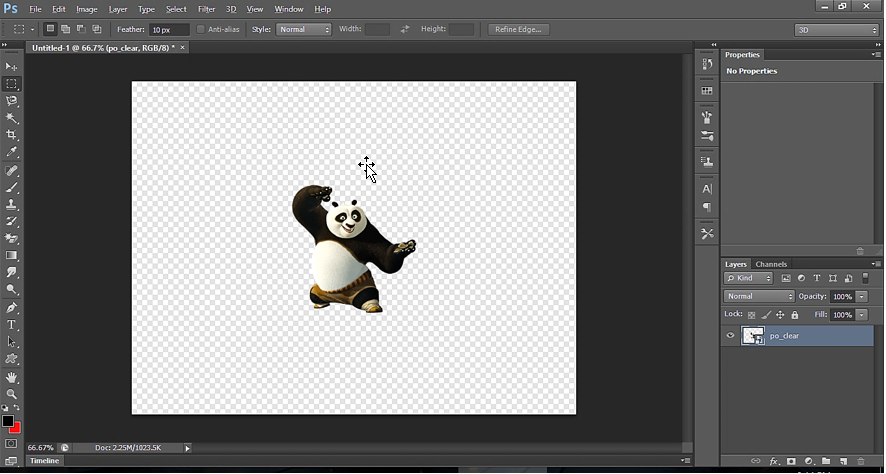This screenshot has width=886, height=474.
Task: Open the Layers panel flyout menu
Action: pyautogui.click(x=875, y=264)
